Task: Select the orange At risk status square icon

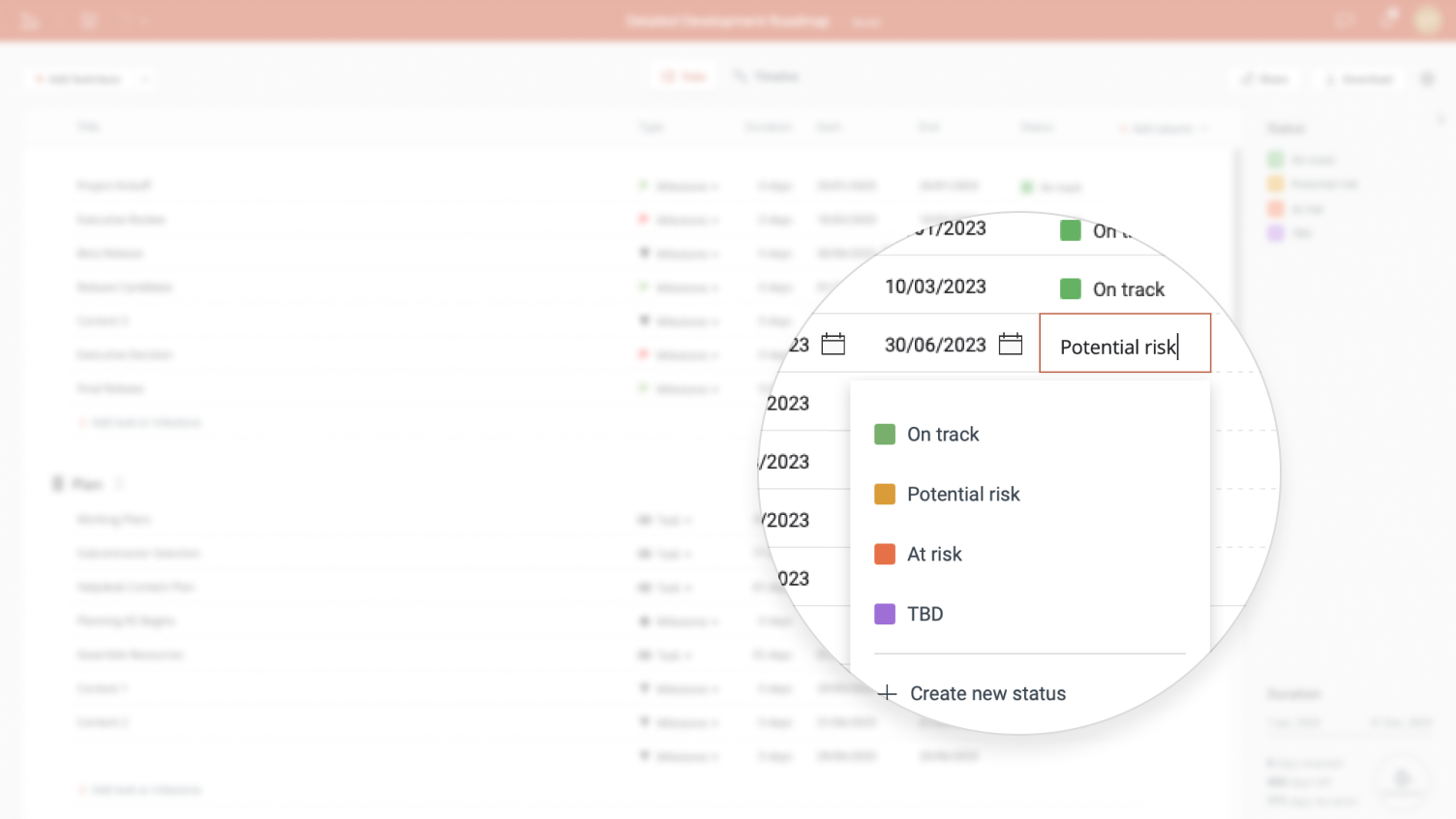Action: point(884,554)
